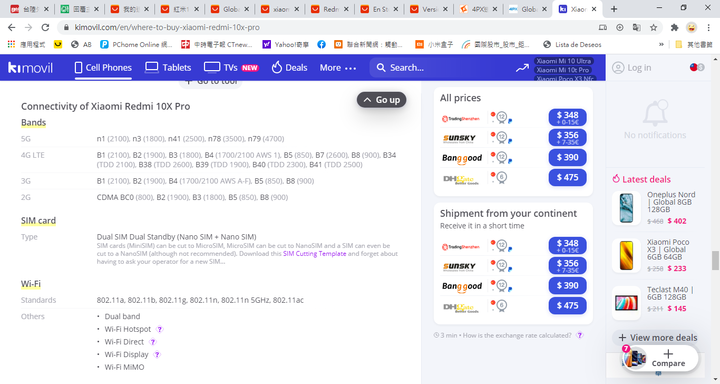The width and height of the screenshot is (720, 384).
Task: Toggle the language and currency flag switch
Action: 697,68
